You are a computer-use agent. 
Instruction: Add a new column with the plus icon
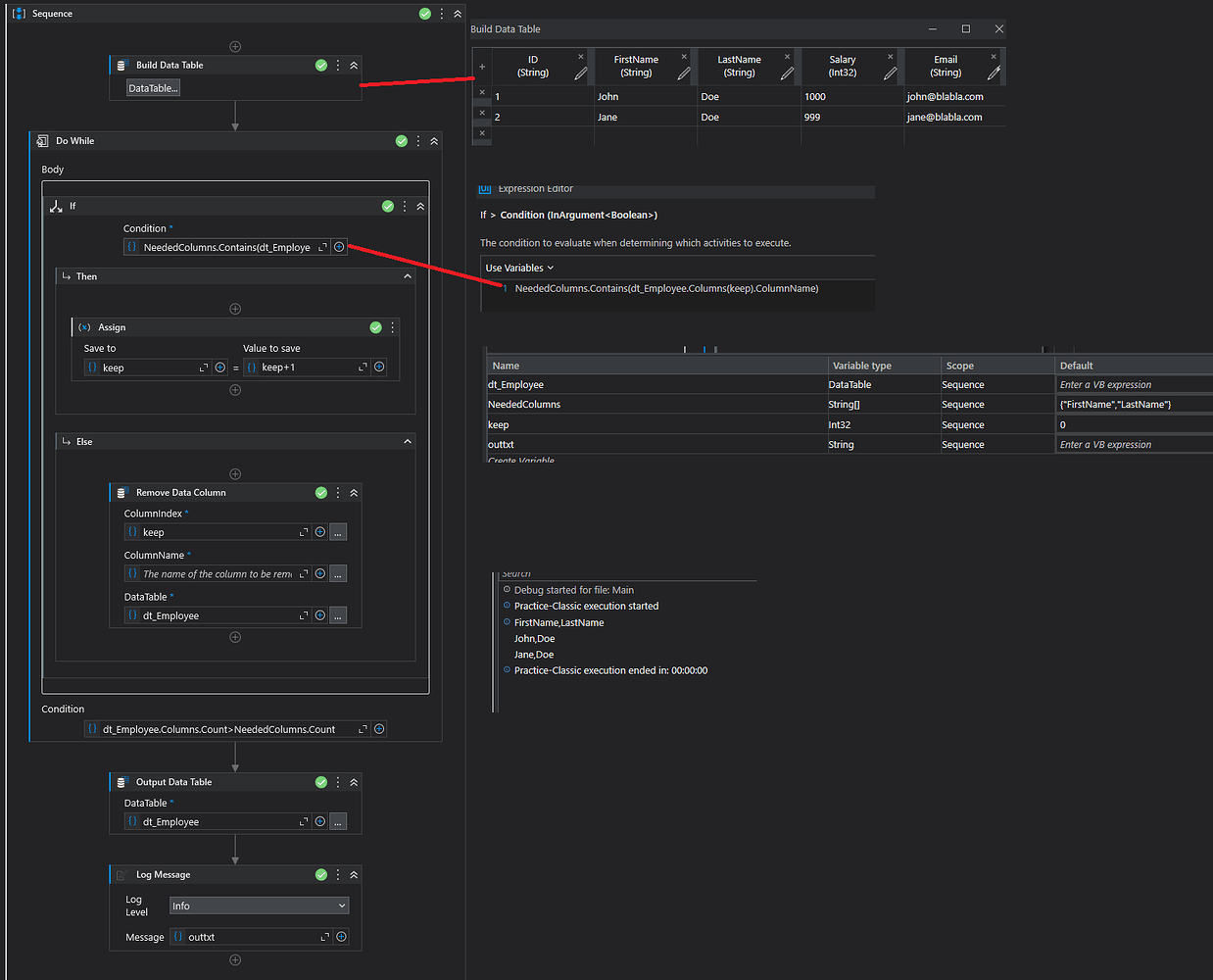pos(481,65)
